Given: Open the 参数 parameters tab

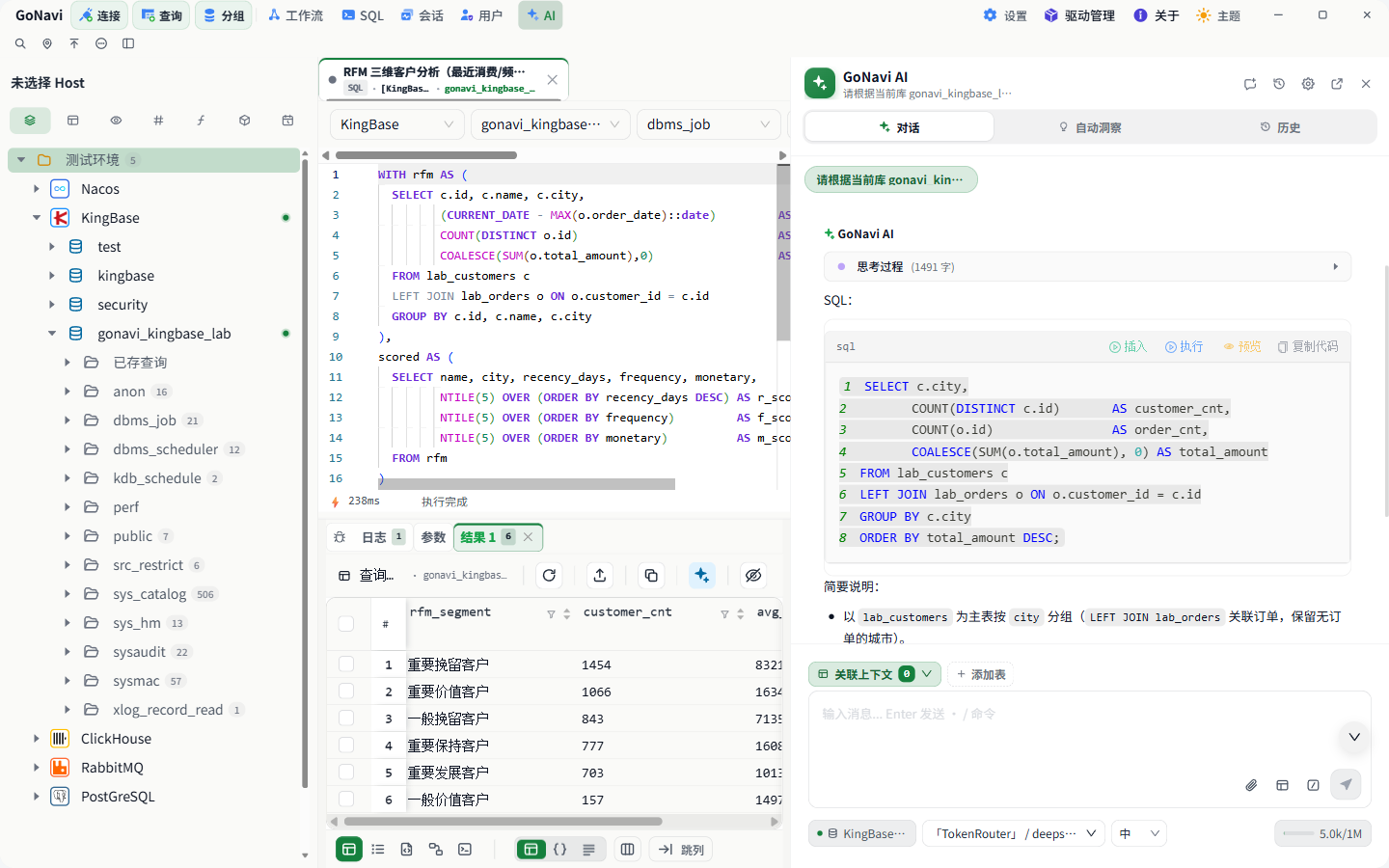Looking at the screenshot, I should tap(433, 537).
